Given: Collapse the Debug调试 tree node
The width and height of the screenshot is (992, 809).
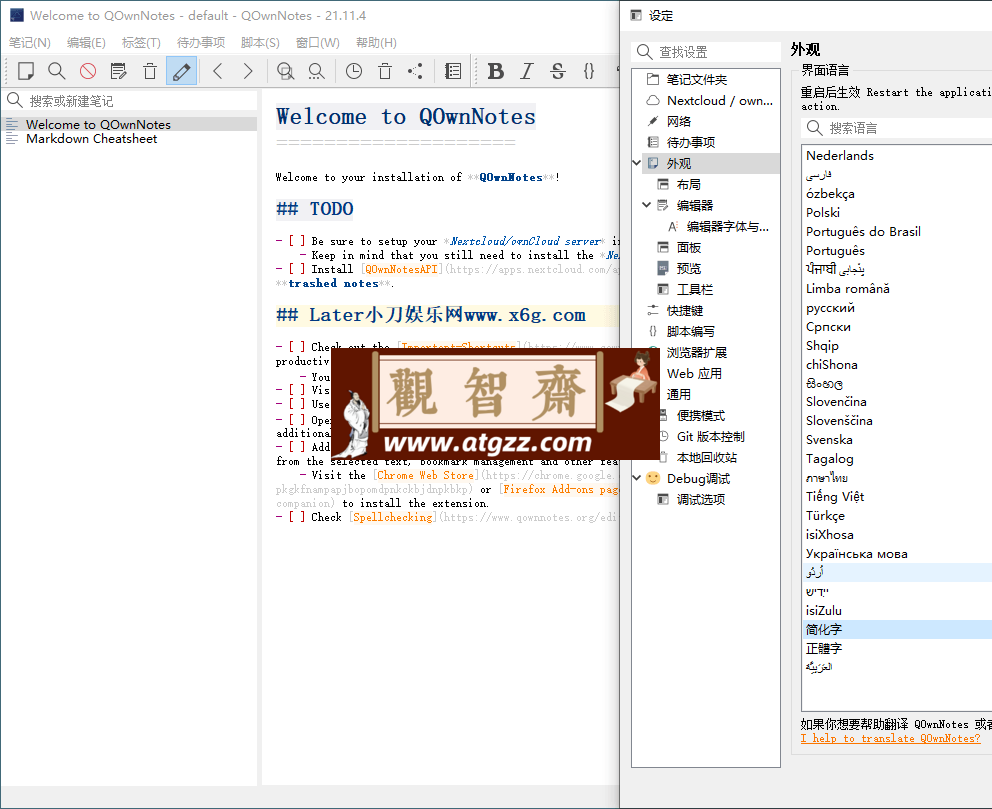Looking at the screenshot, I should tap(636, 478).
